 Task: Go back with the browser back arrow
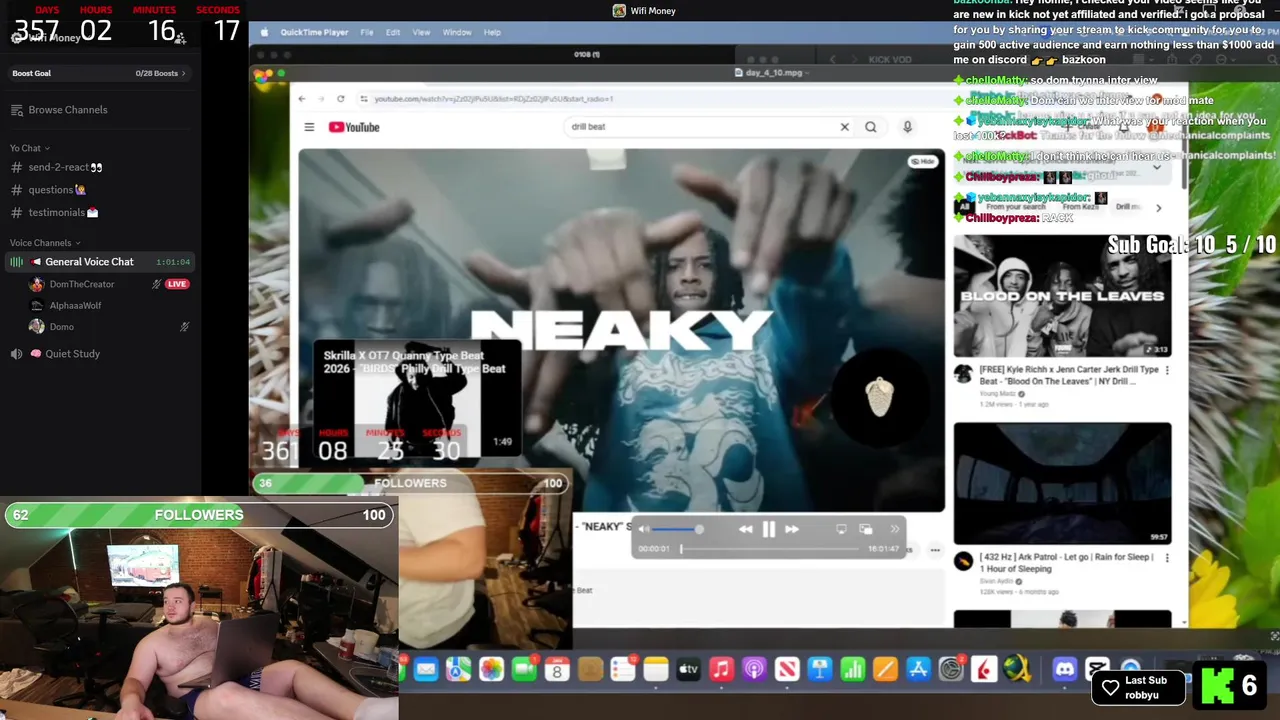pos(302,99)
